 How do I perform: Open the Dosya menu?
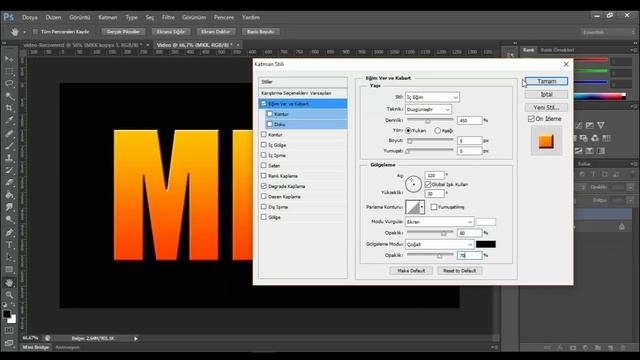pos(30,17)
